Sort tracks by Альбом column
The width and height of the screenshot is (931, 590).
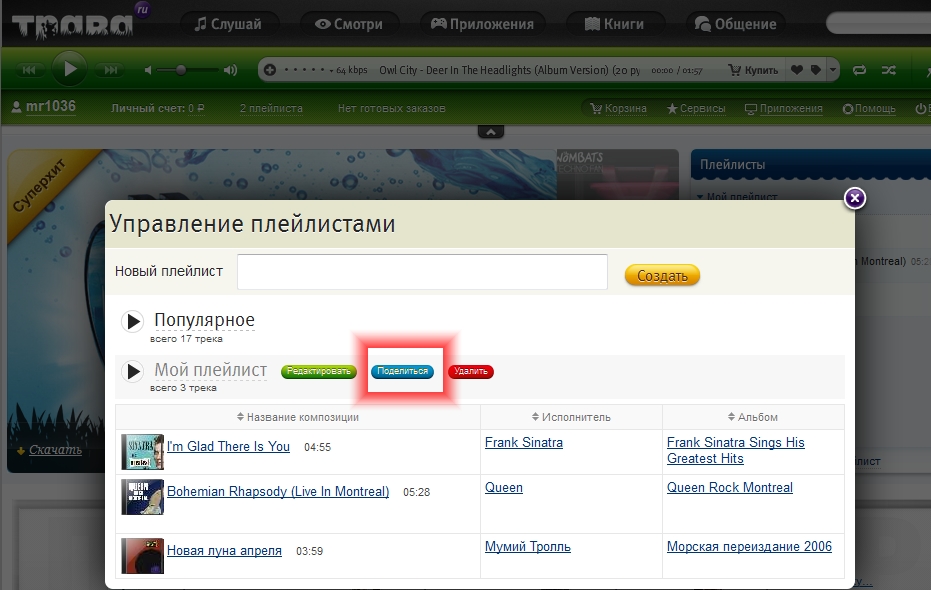pyautogui.click(x=752, y=417)
